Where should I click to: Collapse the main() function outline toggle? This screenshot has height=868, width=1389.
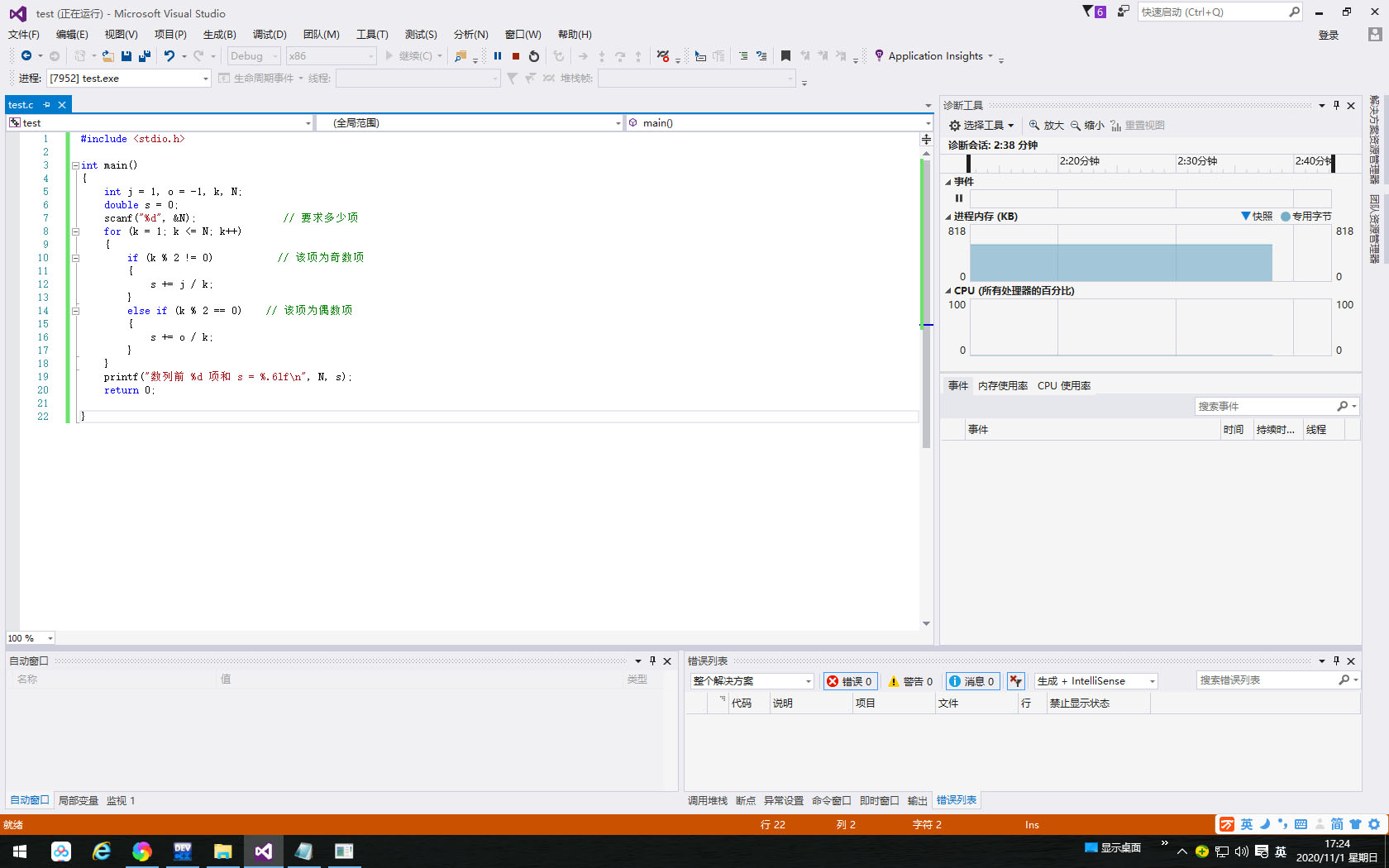pos(75,165)
